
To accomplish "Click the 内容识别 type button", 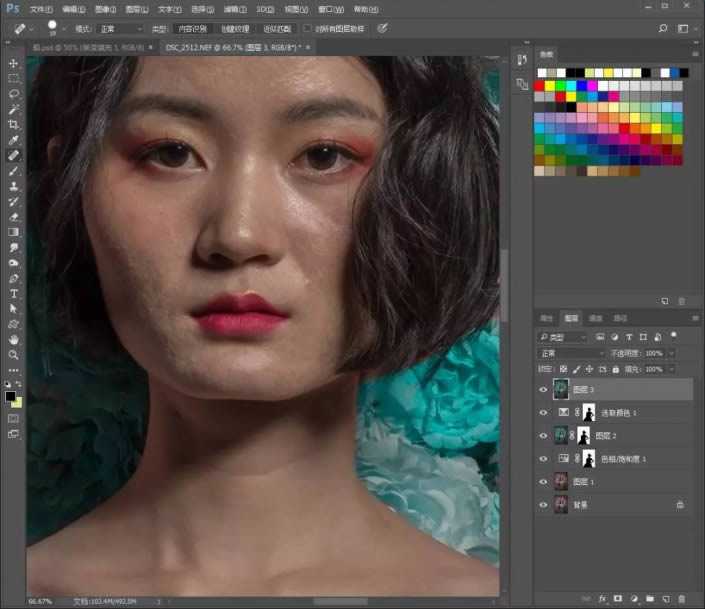I will pyautogui.click(x=193, y=29).
